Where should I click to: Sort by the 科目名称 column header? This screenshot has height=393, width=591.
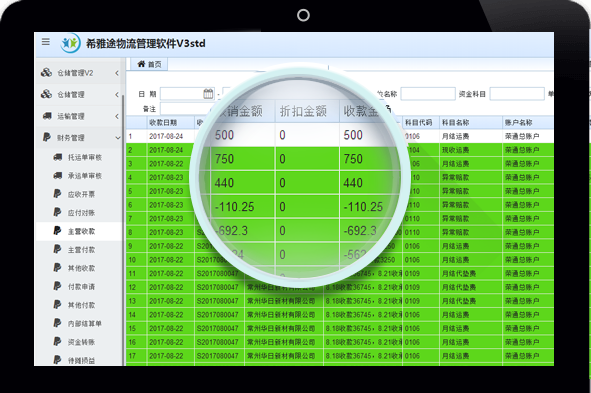click(470, 122)
